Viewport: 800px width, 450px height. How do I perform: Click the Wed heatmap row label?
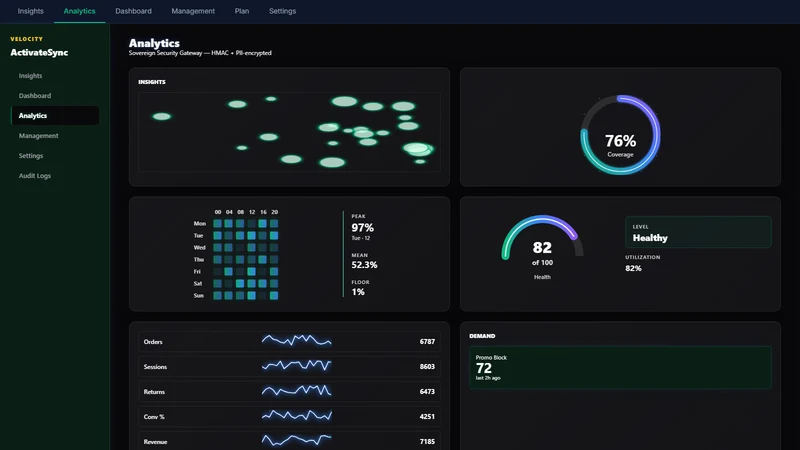pyautogui.click(x=199, y=247)
